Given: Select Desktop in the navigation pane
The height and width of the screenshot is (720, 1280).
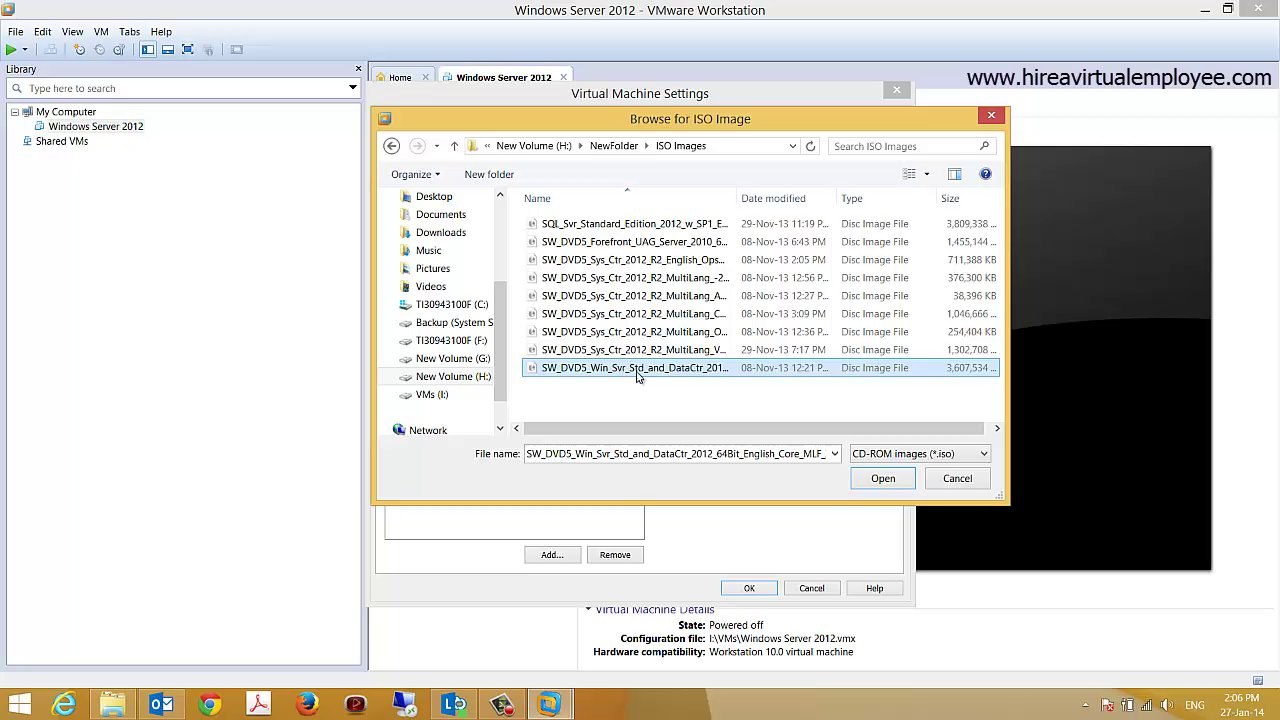Looking at the screenshot, I should click(434, 197).
